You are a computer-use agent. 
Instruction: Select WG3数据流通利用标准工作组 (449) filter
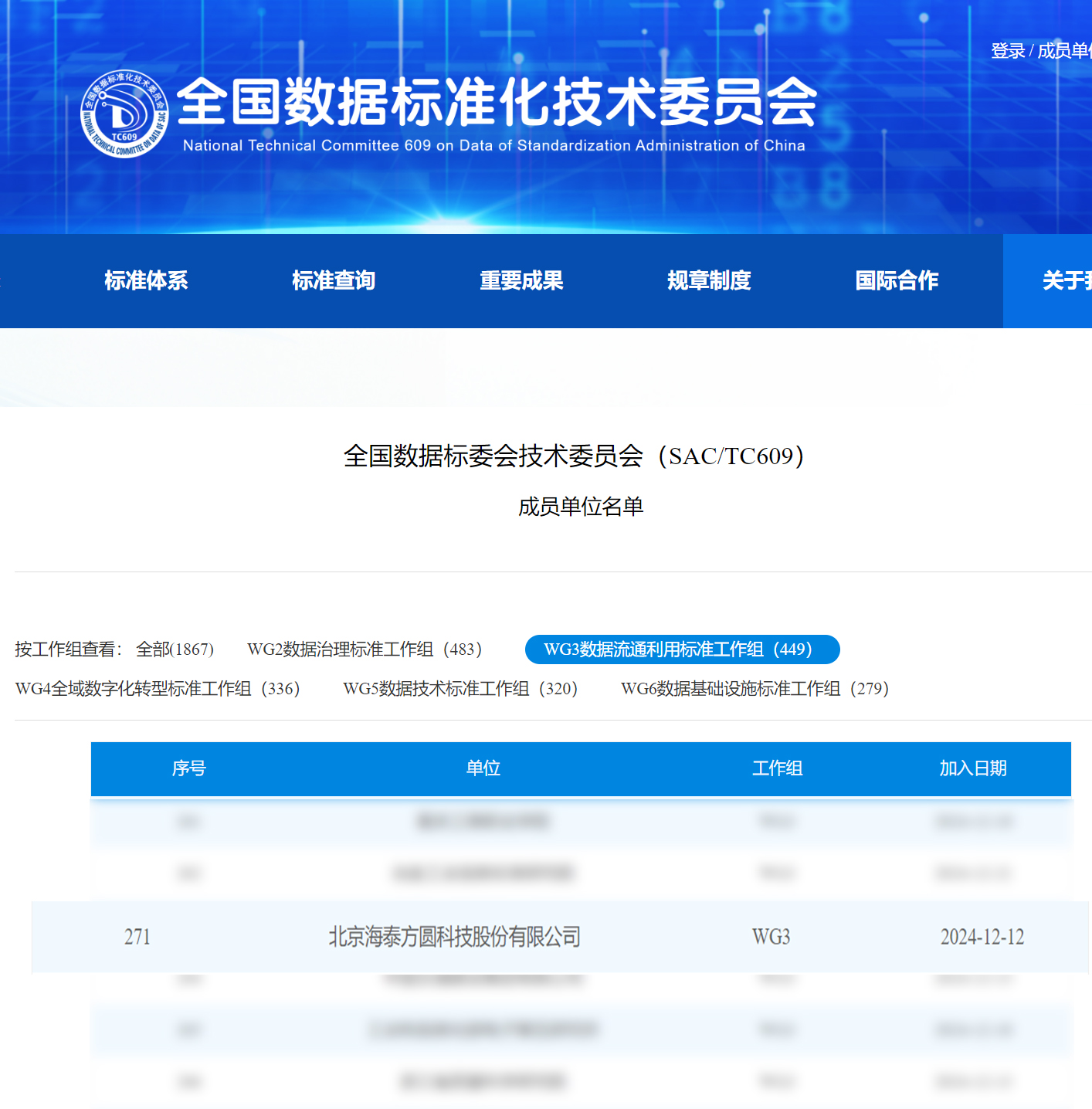682,649
